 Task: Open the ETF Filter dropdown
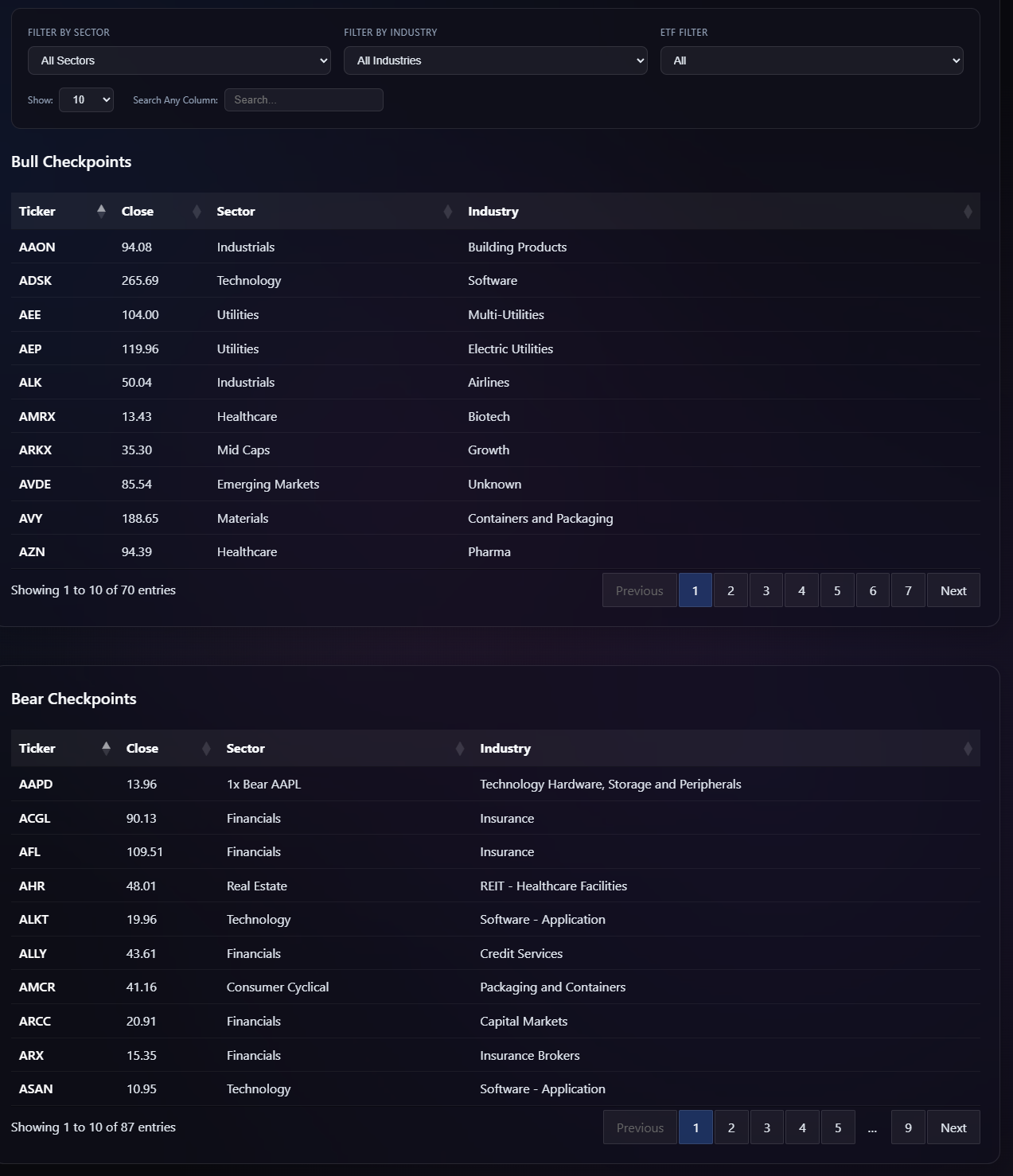(811, 60)
